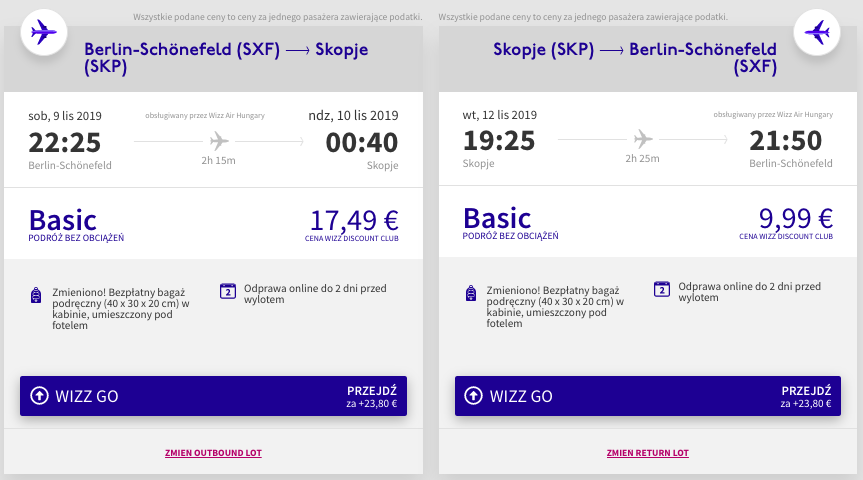Viewport: 863px width, 480px height.
Task: Click the outbound flight plane badge icon
Action: [43, 33]
